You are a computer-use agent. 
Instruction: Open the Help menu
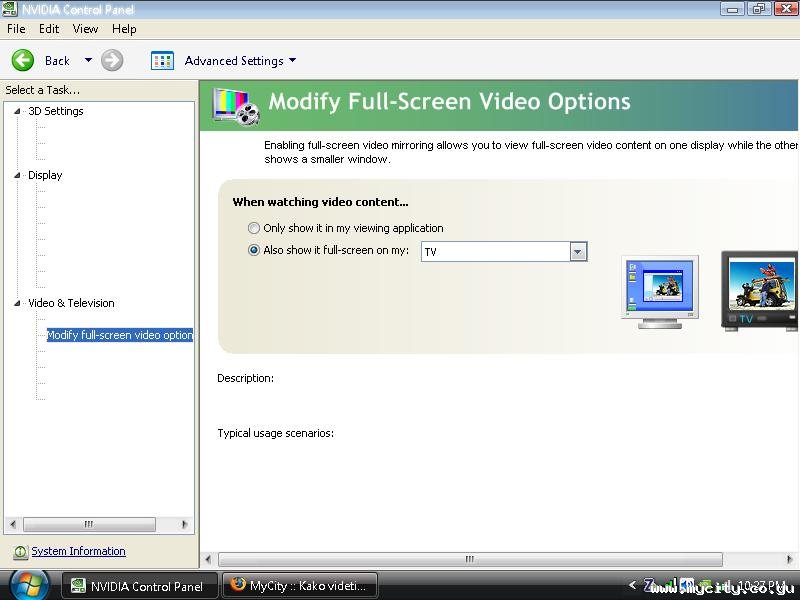tap(124, 29)
